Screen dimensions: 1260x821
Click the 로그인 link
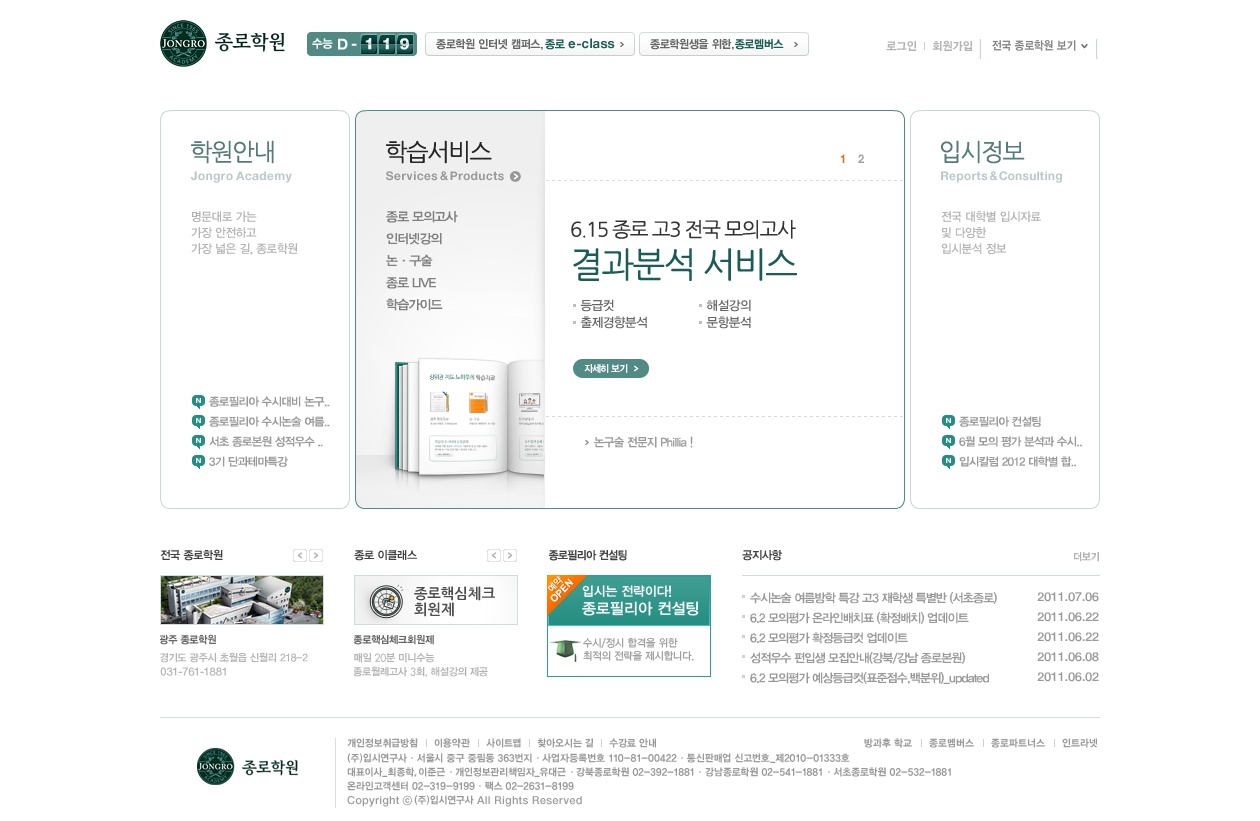pos(901,46)
